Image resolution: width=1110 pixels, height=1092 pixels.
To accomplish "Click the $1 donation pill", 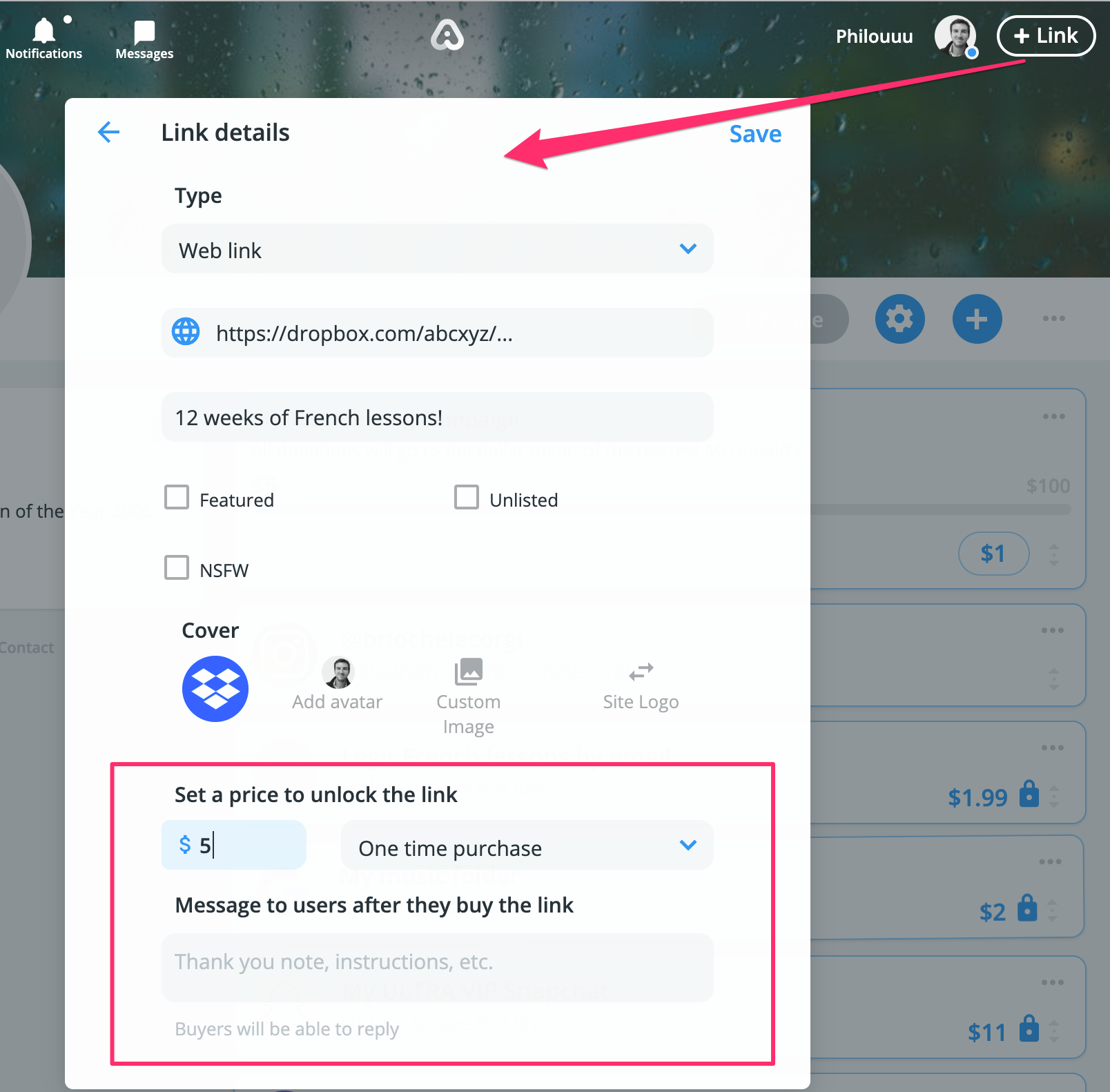I will [993, 554].
